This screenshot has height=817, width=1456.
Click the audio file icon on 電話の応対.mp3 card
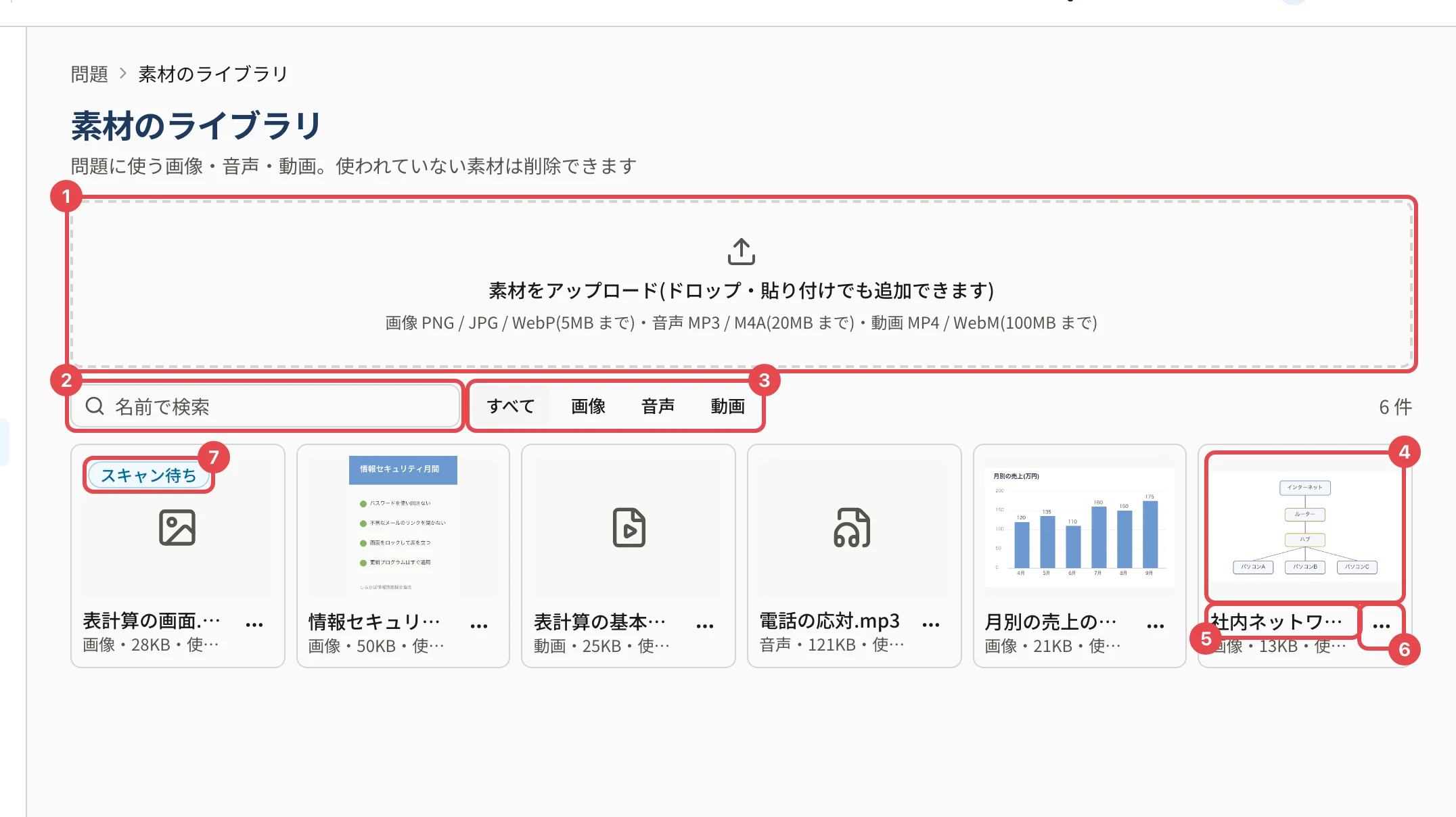tap(852, 528)
